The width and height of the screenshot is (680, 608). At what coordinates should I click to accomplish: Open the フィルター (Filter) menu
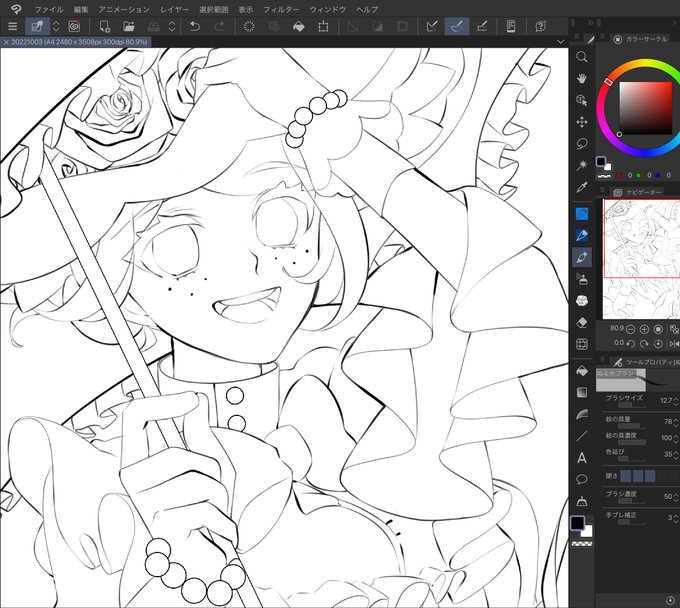[x=281, y=9]
